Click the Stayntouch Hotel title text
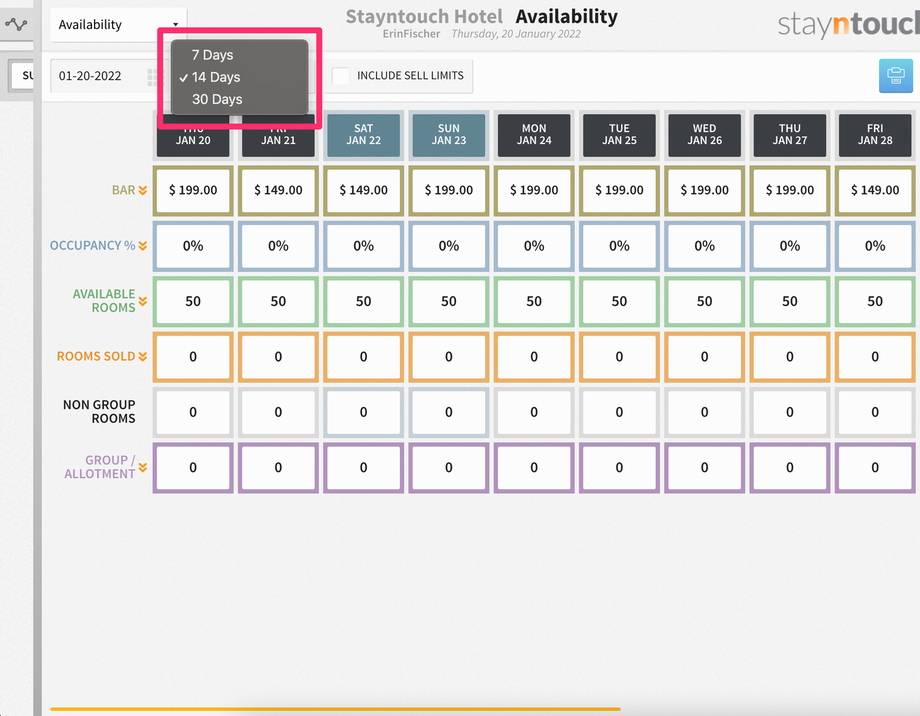This screenshot has height=716, width=920. click(x=424, y=16)
